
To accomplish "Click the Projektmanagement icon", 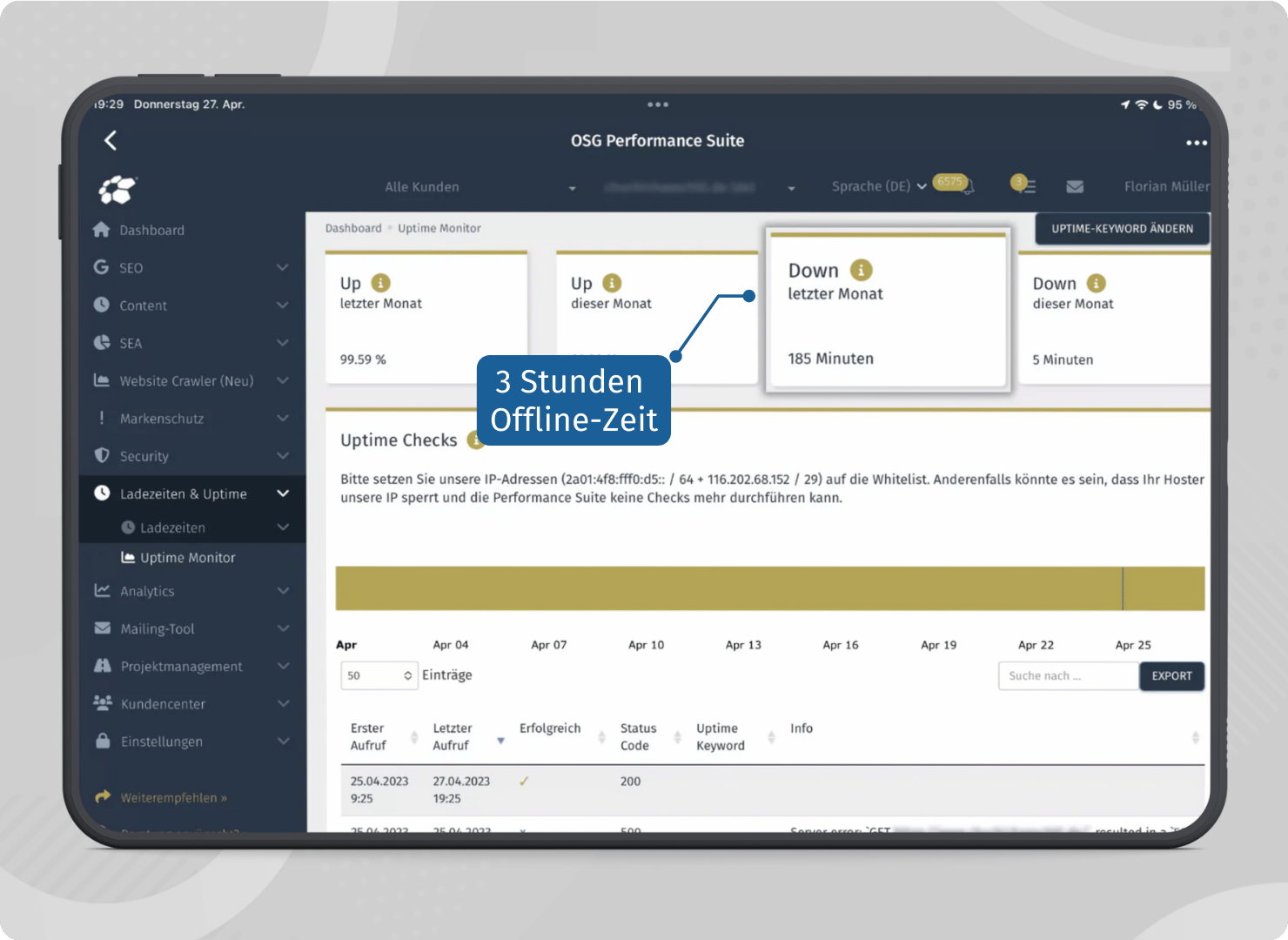I will 102,665.
